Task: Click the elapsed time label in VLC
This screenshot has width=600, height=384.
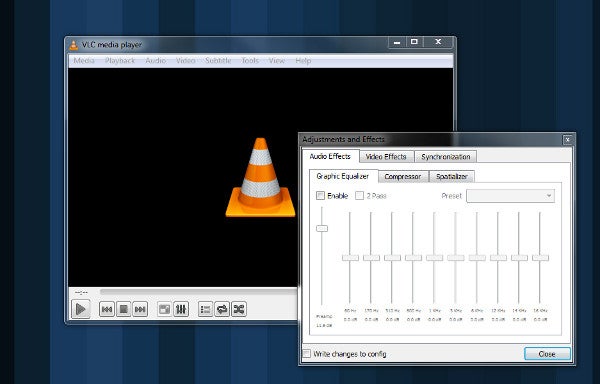Action: 81,293
